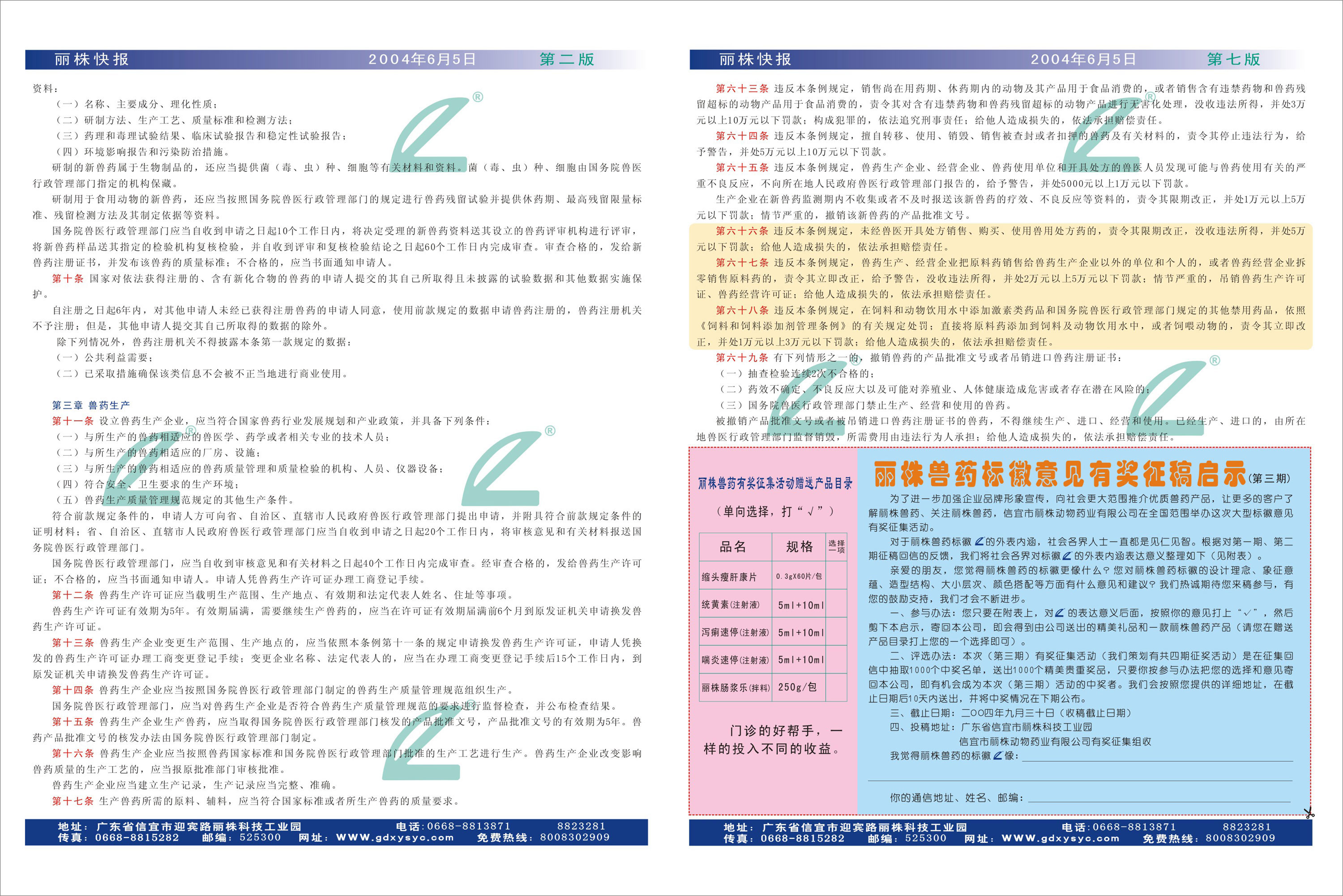The width and height of the screenshot is (1343, 896).
Task: Click the 第七版 page label
Action: [1233, 60]
